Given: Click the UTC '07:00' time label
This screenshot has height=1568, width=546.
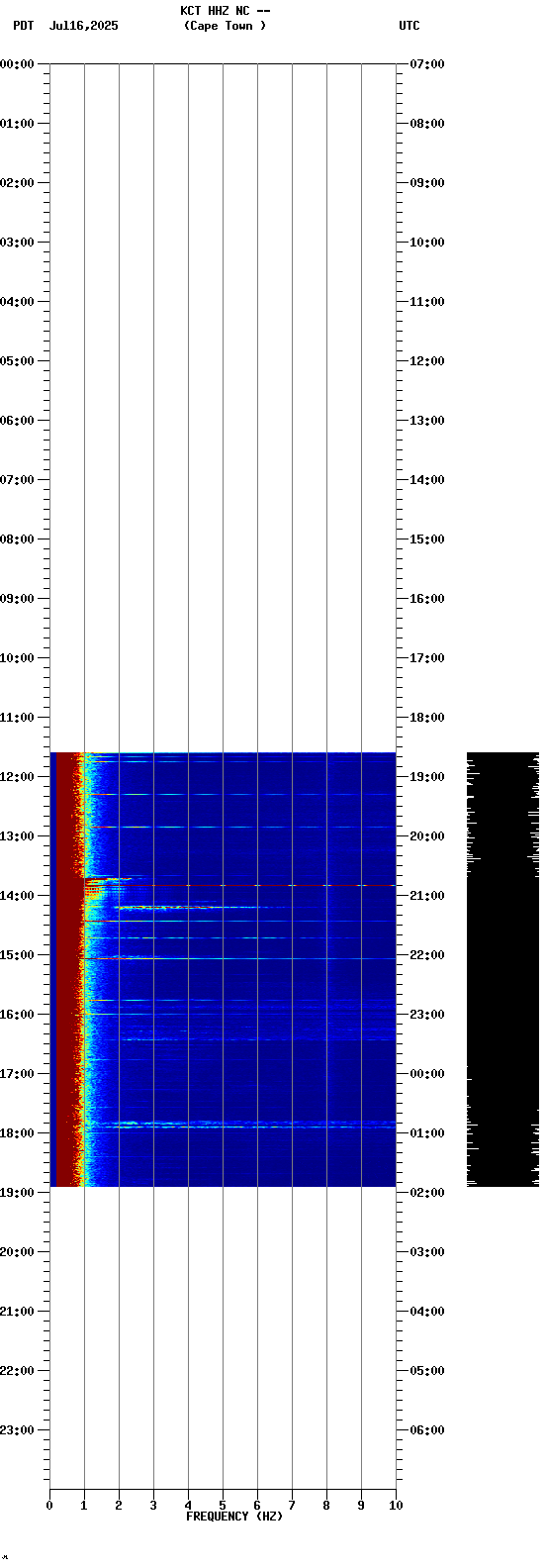Looking at the screenshot, I should pyautogui.click(x=427, y=64).
